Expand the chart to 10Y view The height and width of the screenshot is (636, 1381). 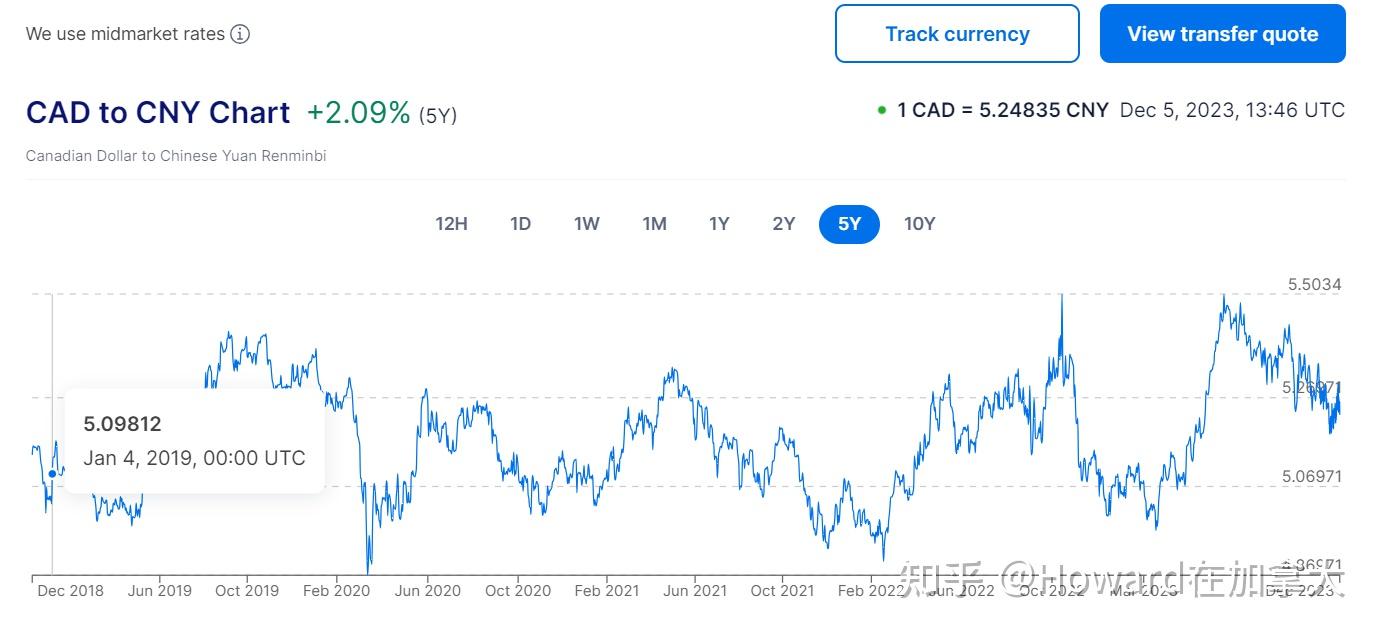point(919,224)
